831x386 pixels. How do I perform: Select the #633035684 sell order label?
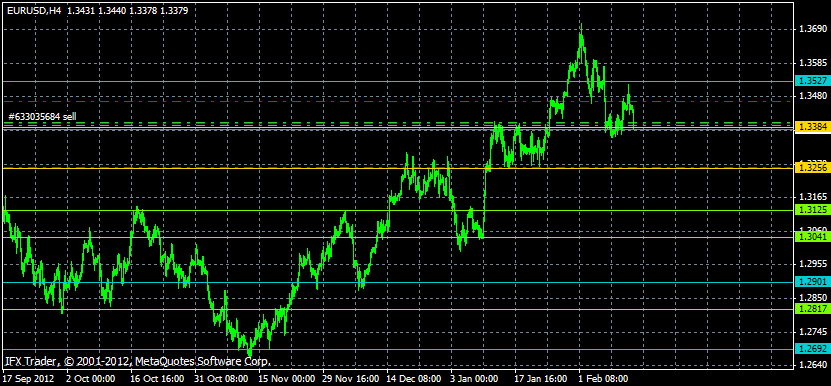(39, 116)
